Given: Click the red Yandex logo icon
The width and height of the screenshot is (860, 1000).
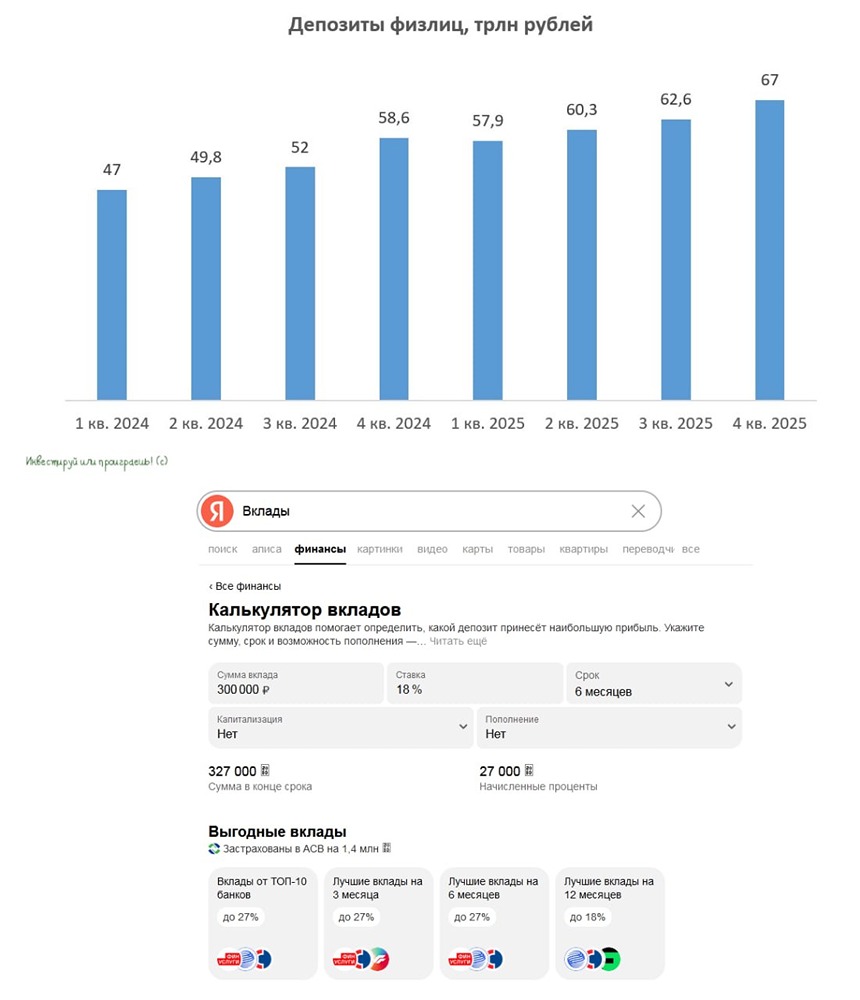Looking at the screenshot, I should (x=217, y=511).
